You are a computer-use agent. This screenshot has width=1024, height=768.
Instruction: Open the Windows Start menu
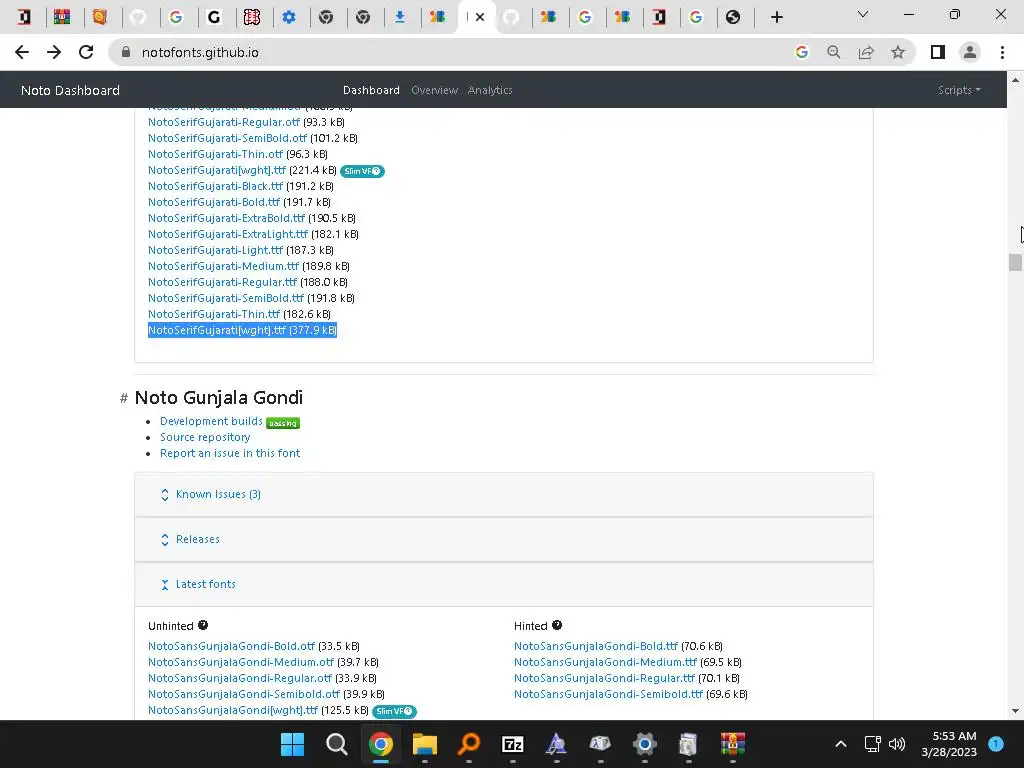click(293, 744)
